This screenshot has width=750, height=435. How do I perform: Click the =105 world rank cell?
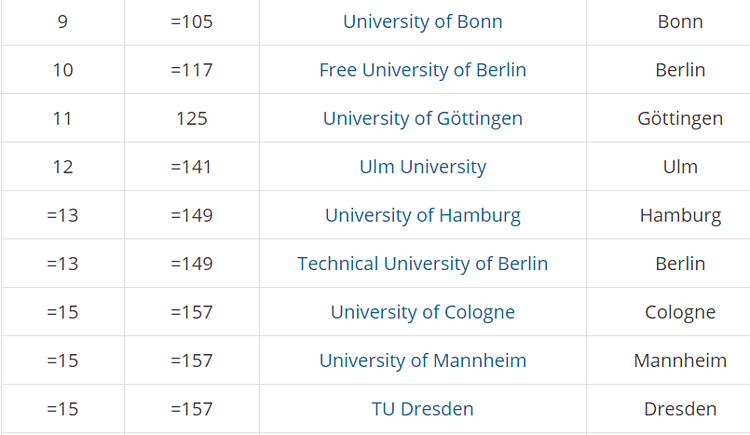point(191,21)
